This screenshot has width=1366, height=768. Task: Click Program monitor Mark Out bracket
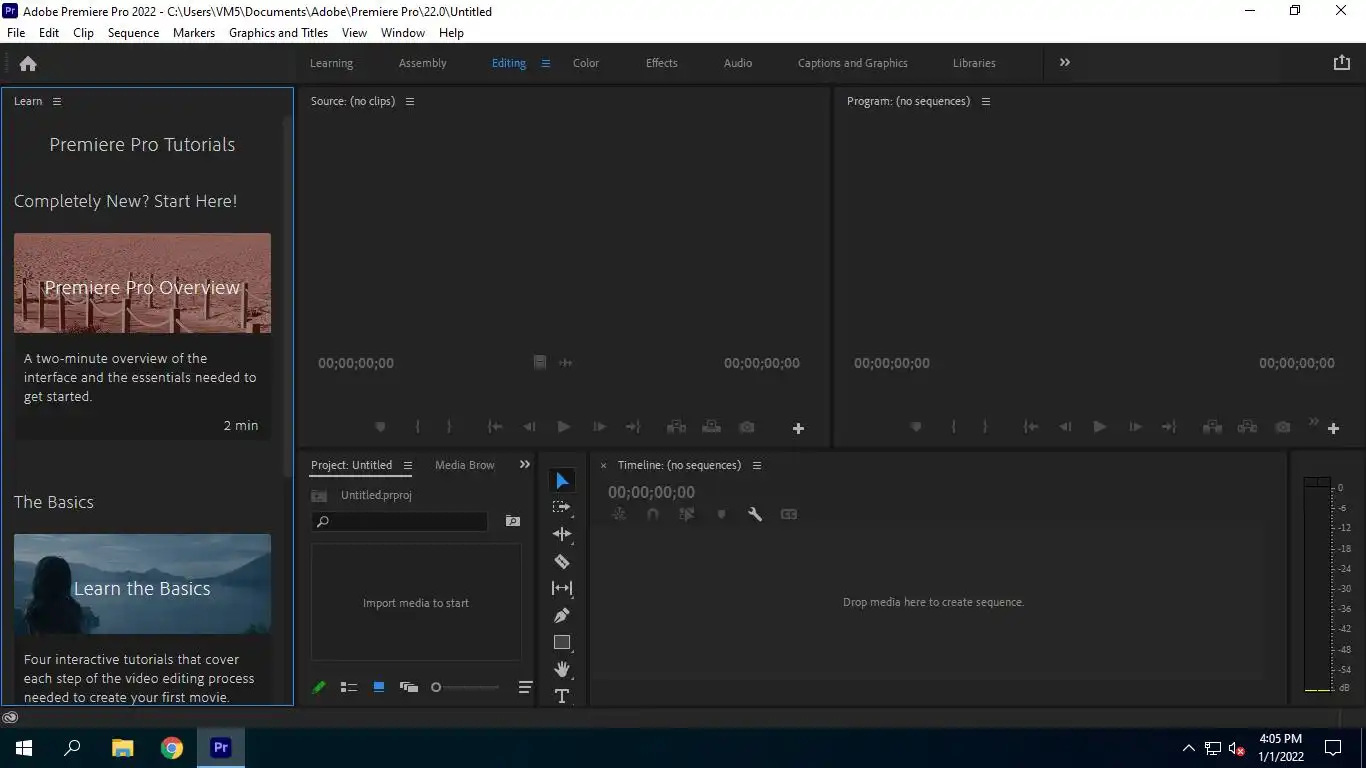985,427
